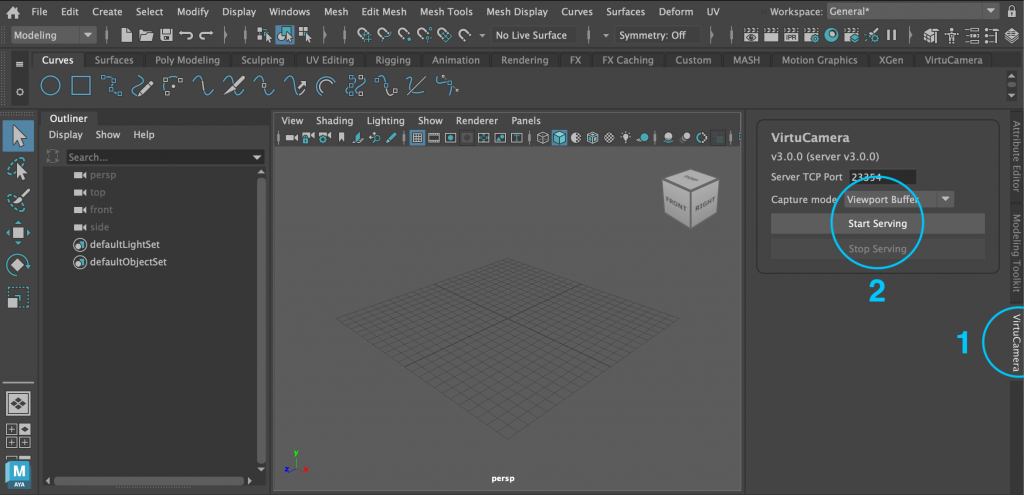Choose the Lasso select tool

pyautogui.click(x=18, y=168)
